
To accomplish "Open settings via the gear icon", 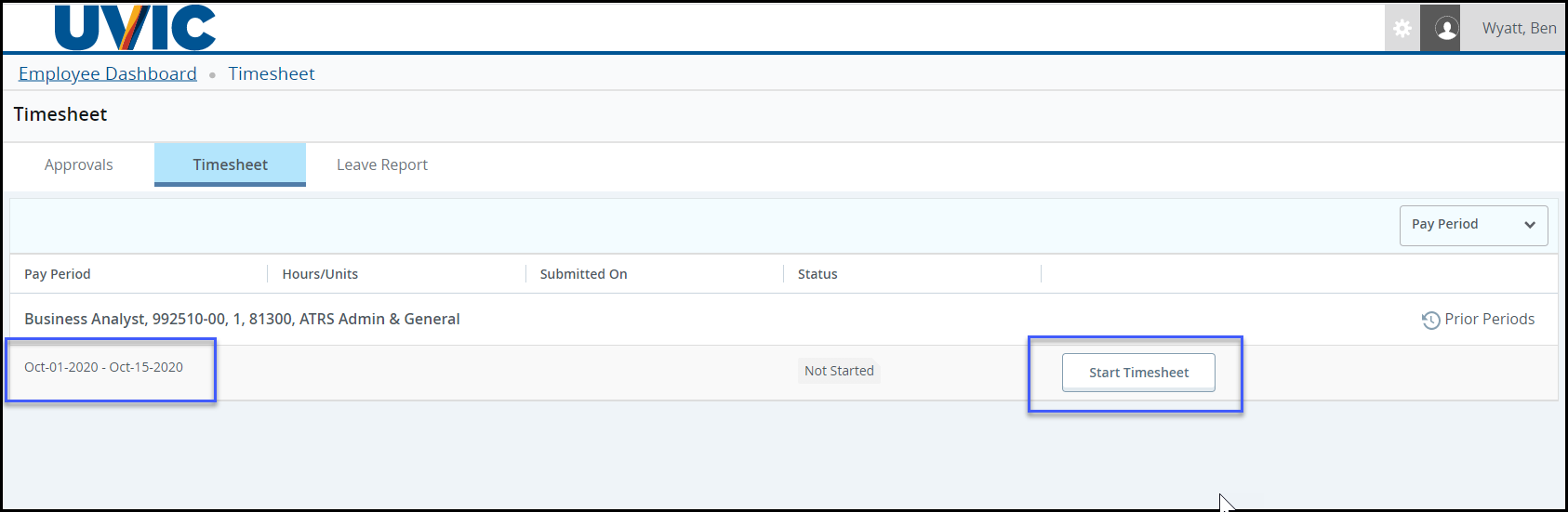I will pyautogui.click(x=1402, y=29).
